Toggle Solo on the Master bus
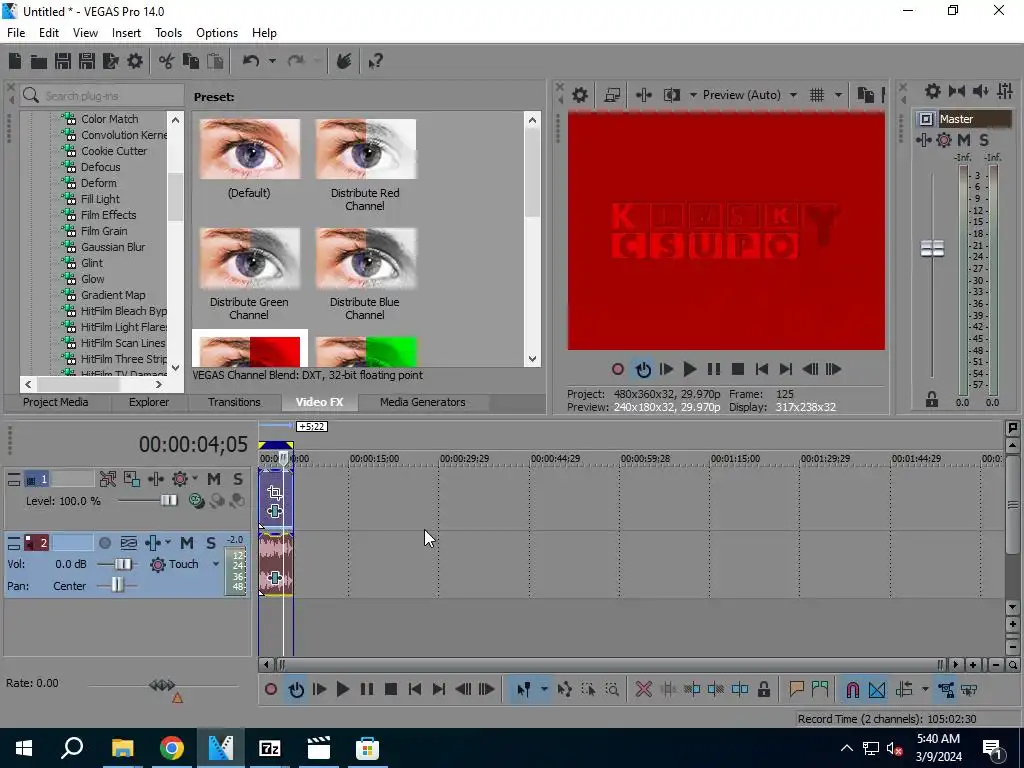 [x=984, y=140]
